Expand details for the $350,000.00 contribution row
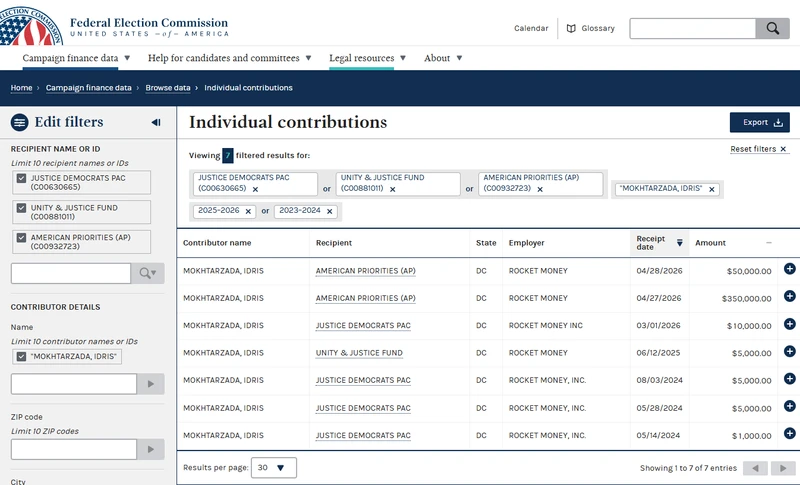The image size is (800, 485). tap(789, 296)
